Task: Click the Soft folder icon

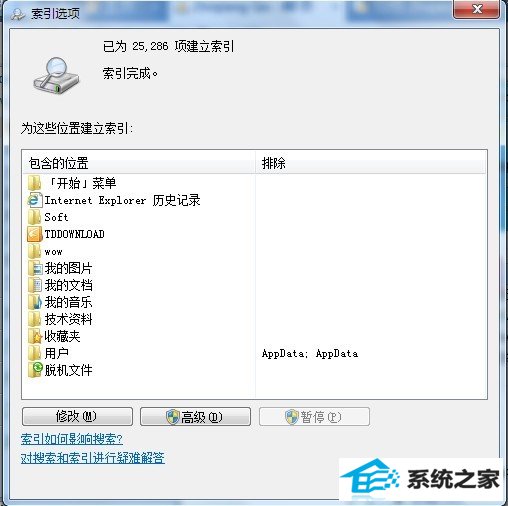Action: 35,217
